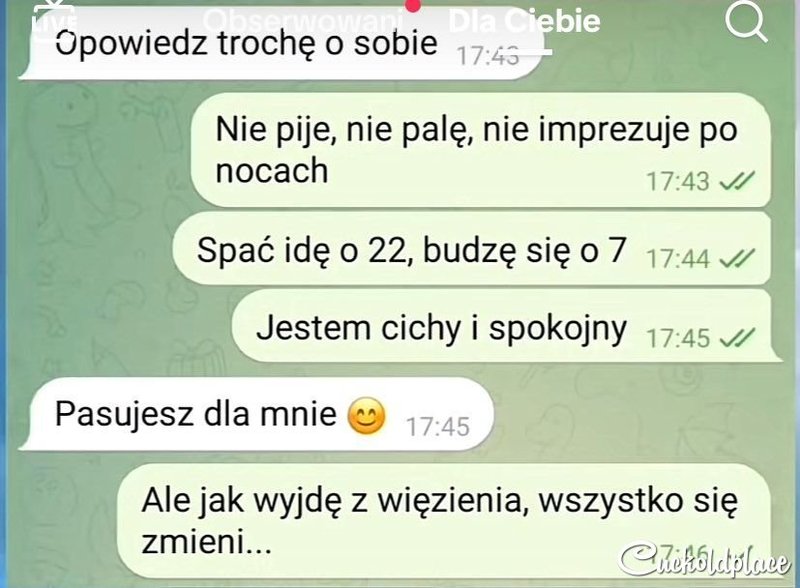Click the 17:43 timestamp of first incoming message
The height and width of the screenshot is (588, 800).
pyautogui.click(x=487, y=56)
